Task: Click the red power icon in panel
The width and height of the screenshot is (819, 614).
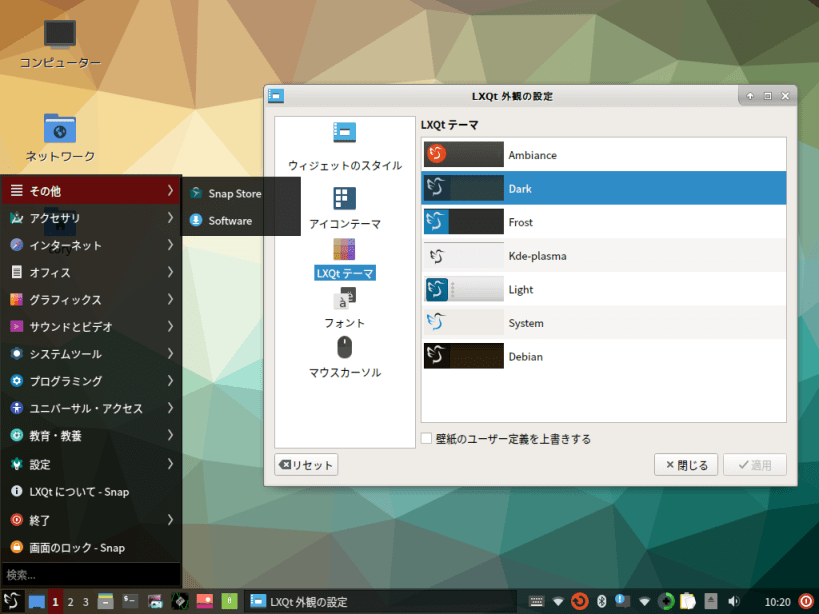Action: [806, 601]
